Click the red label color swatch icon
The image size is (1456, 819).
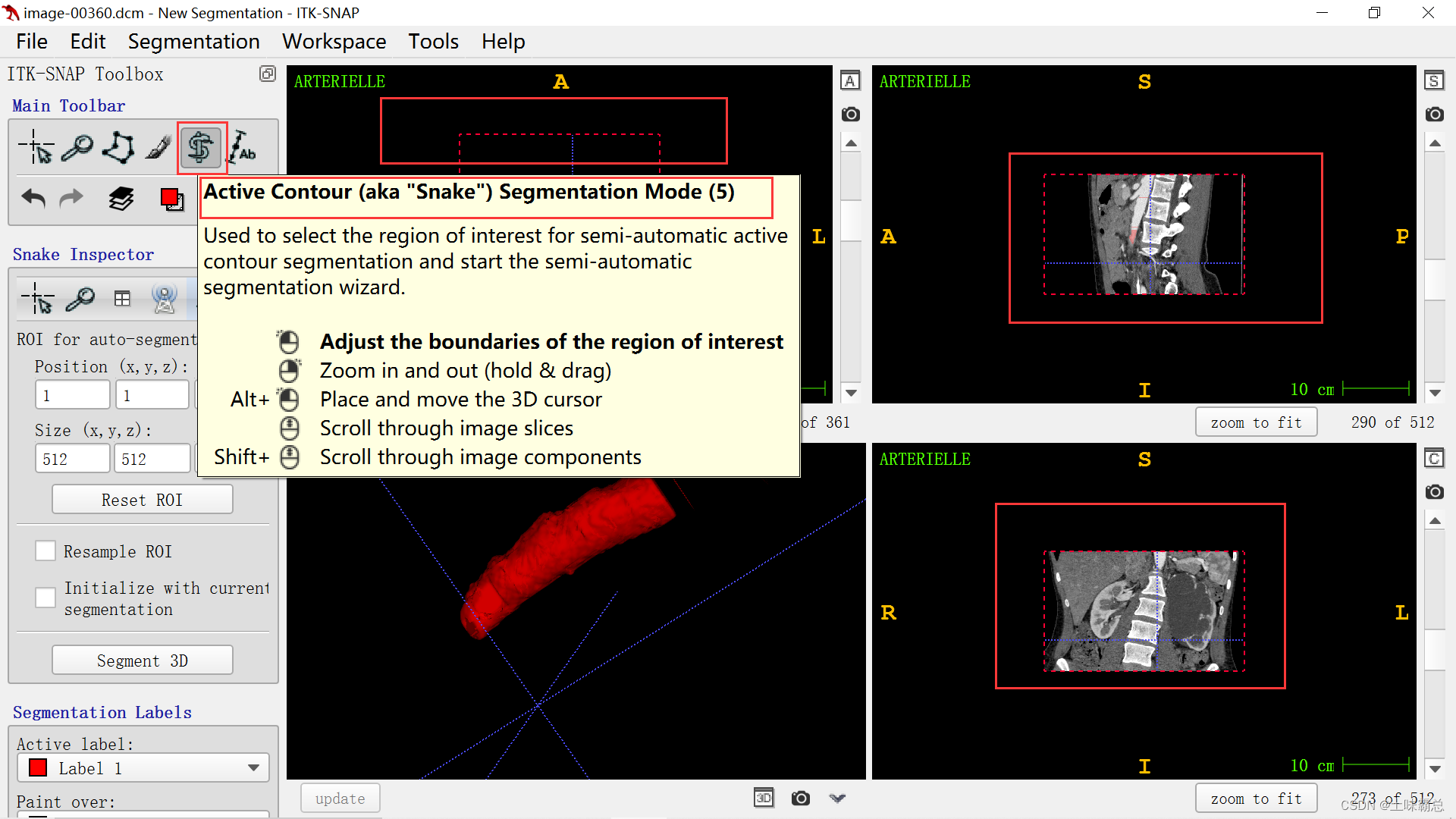coord(171,199)
